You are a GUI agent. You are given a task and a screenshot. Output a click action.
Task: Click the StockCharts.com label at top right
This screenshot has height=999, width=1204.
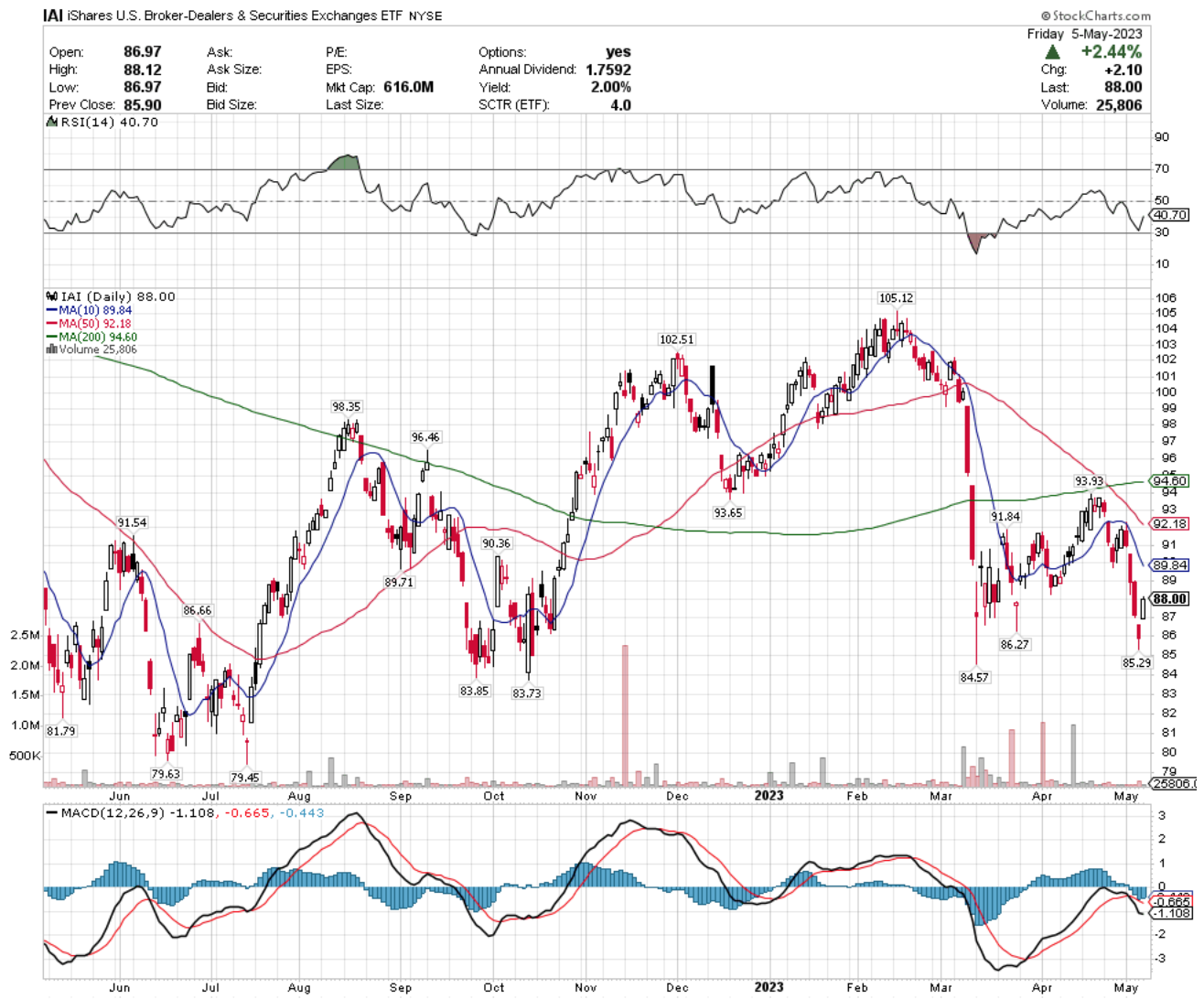[1095, 16]
